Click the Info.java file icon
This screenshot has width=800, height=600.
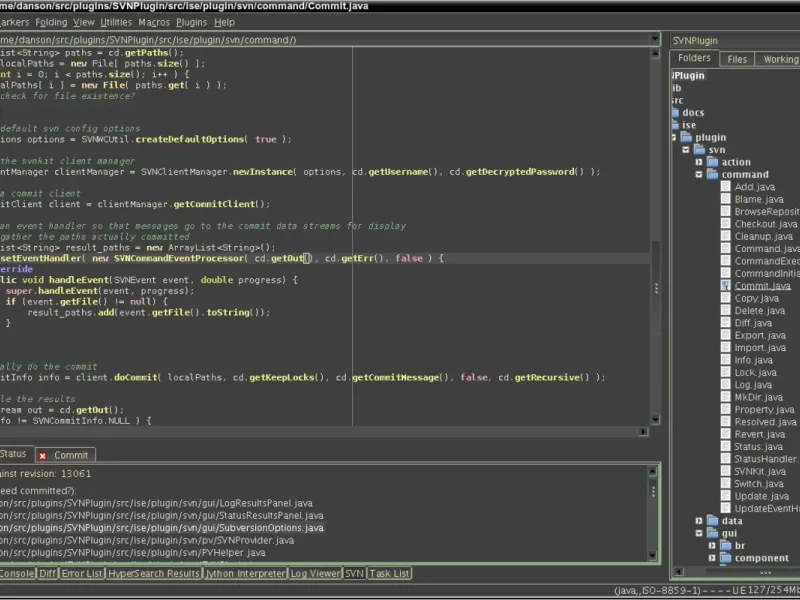tap(726, 360)
